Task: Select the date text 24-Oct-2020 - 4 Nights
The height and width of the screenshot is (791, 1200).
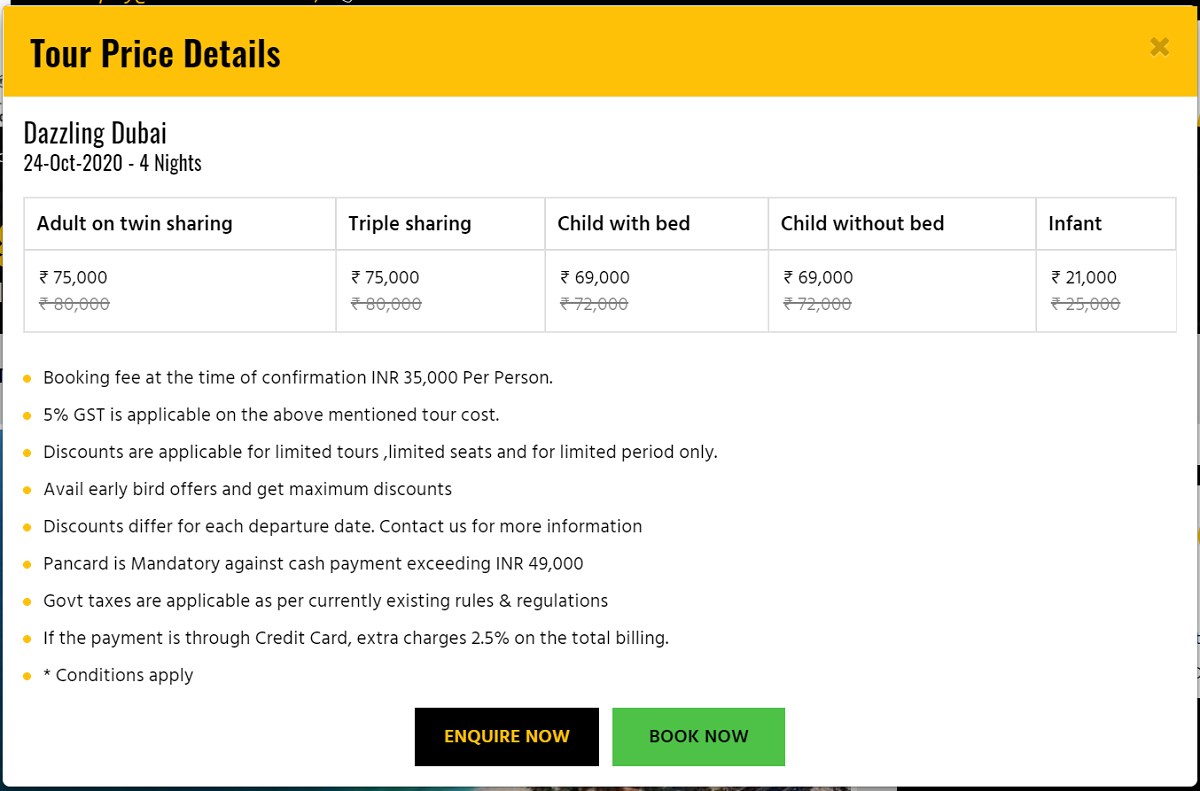Action: pyautogui.click(x=112, y=163)
